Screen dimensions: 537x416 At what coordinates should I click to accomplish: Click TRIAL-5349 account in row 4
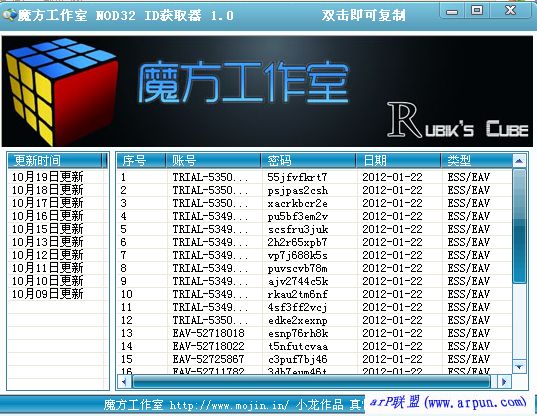point(210,216)
